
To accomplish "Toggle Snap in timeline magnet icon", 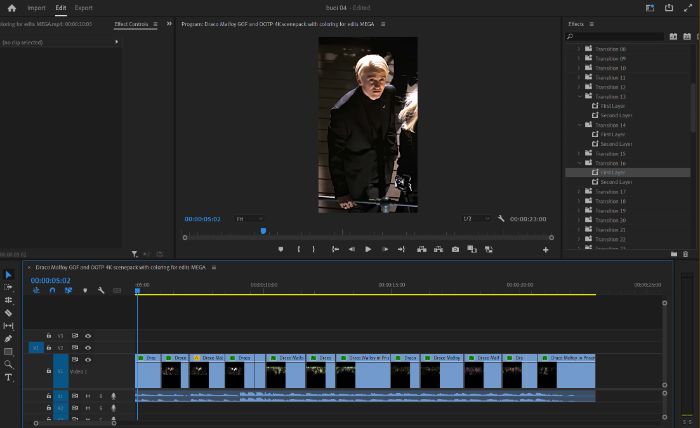I will (x=52, y=291).
